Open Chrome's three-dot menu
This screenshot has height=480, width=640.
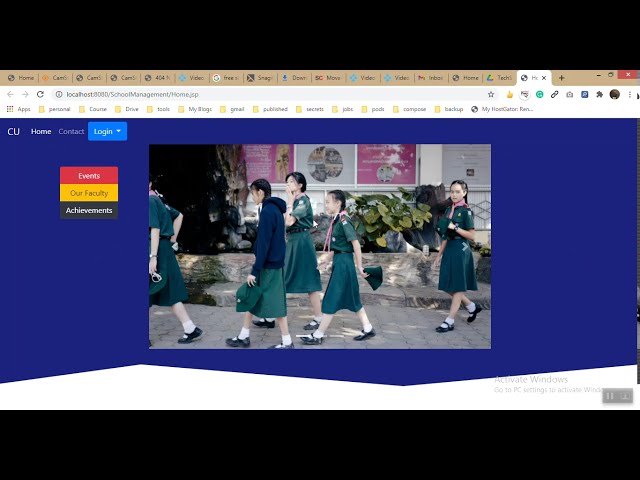pyautogui.click(x=630, y=94)
